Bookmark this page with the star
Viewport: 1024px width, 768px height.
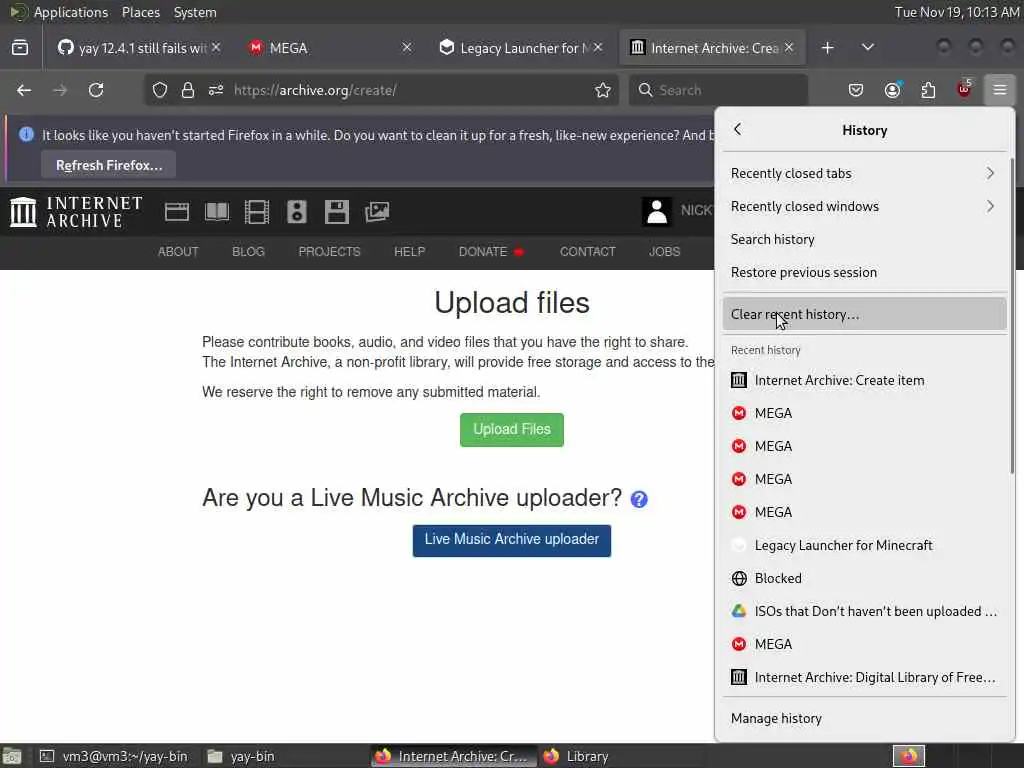pyautogui.click(x=603, y=90)
